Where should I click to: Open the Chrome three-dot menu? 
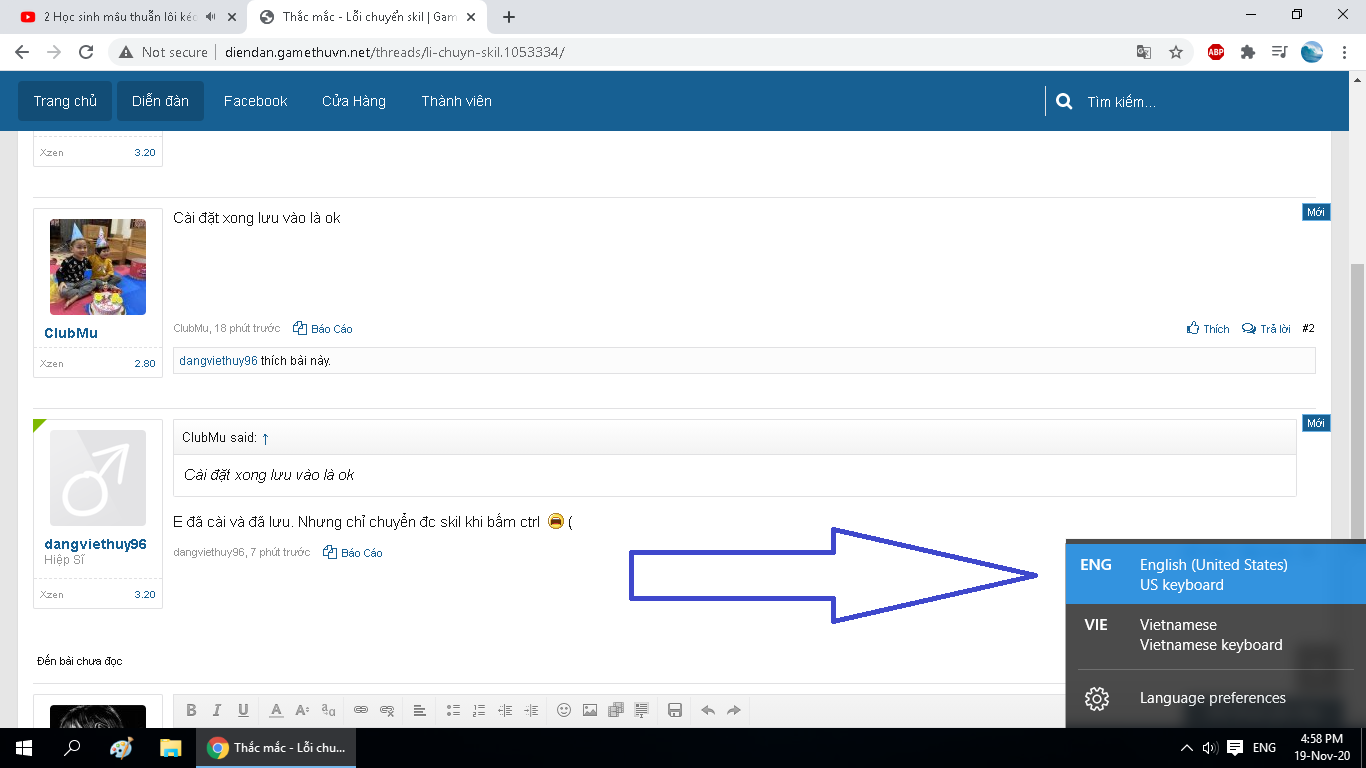point(1343,52)
